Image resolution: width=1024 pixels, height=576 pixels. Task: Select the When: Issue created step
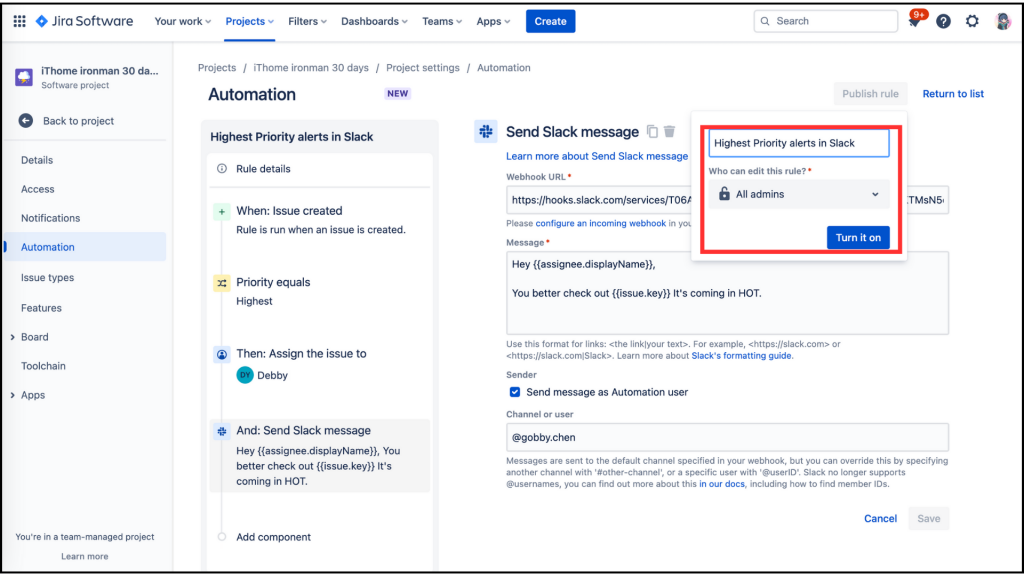coord(320,220)
